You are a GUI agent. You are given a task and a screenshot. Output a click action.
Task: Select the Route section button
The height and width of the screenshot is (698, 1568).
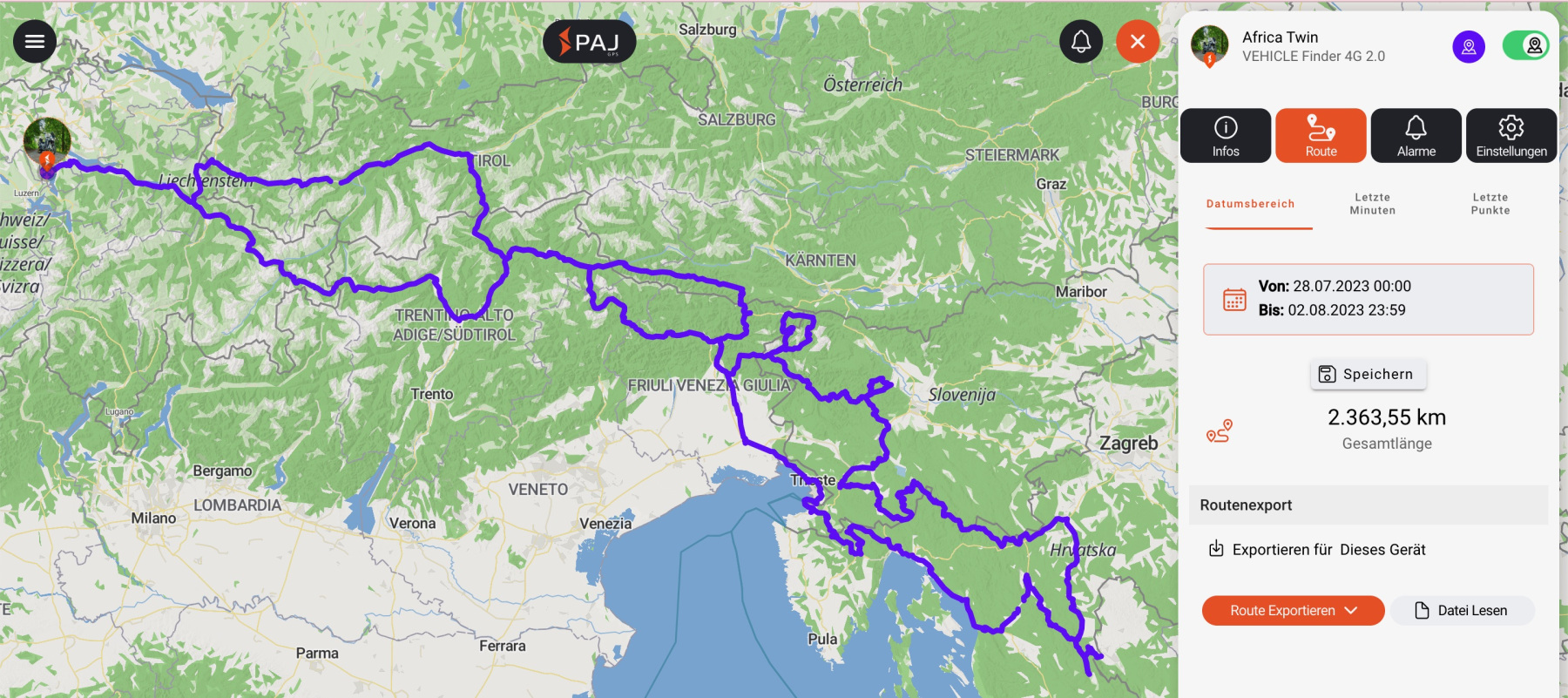(x=1321, y=136)
